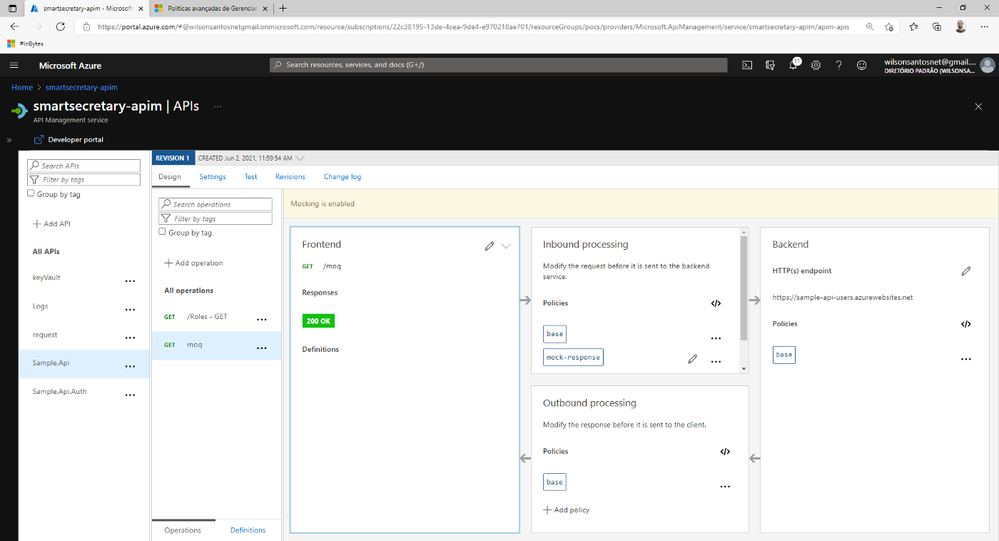Expand the revision created date dropdown
This screenshot has height=541, width=999.
tap(300, 158)
